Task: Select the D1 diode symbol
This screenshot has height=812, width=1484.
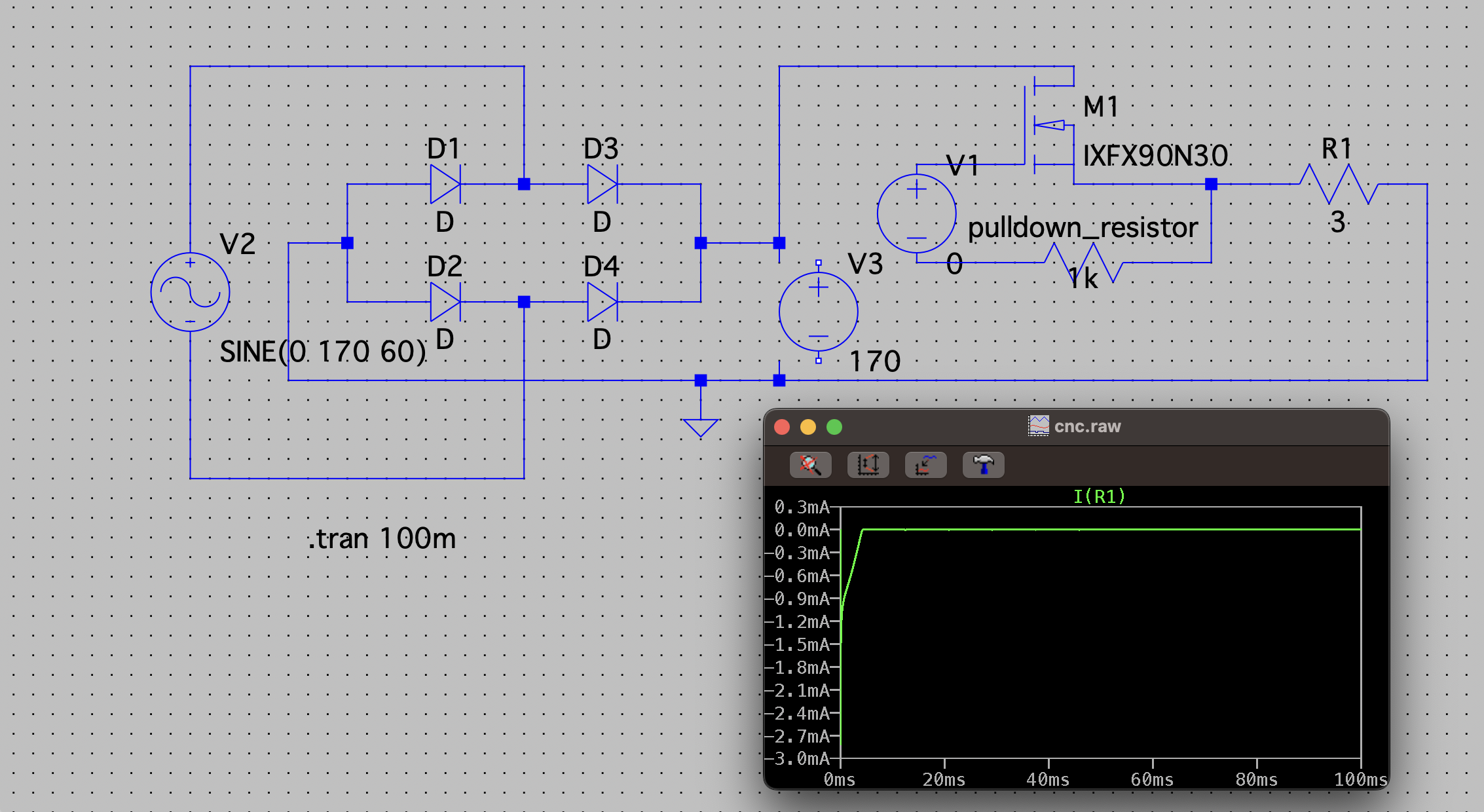Action: click(445, 184)
